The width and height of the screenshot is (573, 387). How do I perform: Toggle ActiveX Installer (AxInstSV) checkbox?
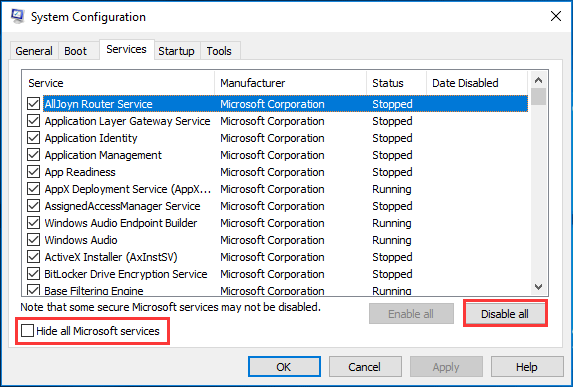click(33, 257)
